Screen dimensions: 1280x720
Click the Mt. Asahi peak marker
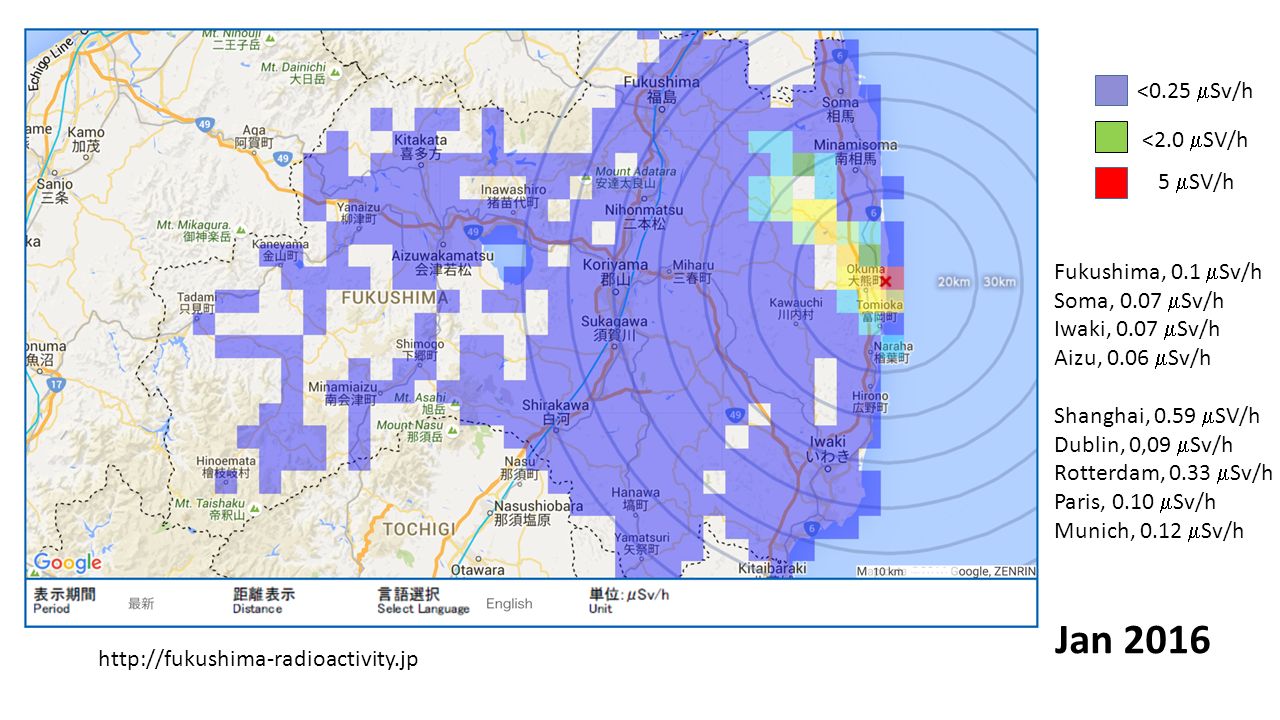click(x=453, y=403)
